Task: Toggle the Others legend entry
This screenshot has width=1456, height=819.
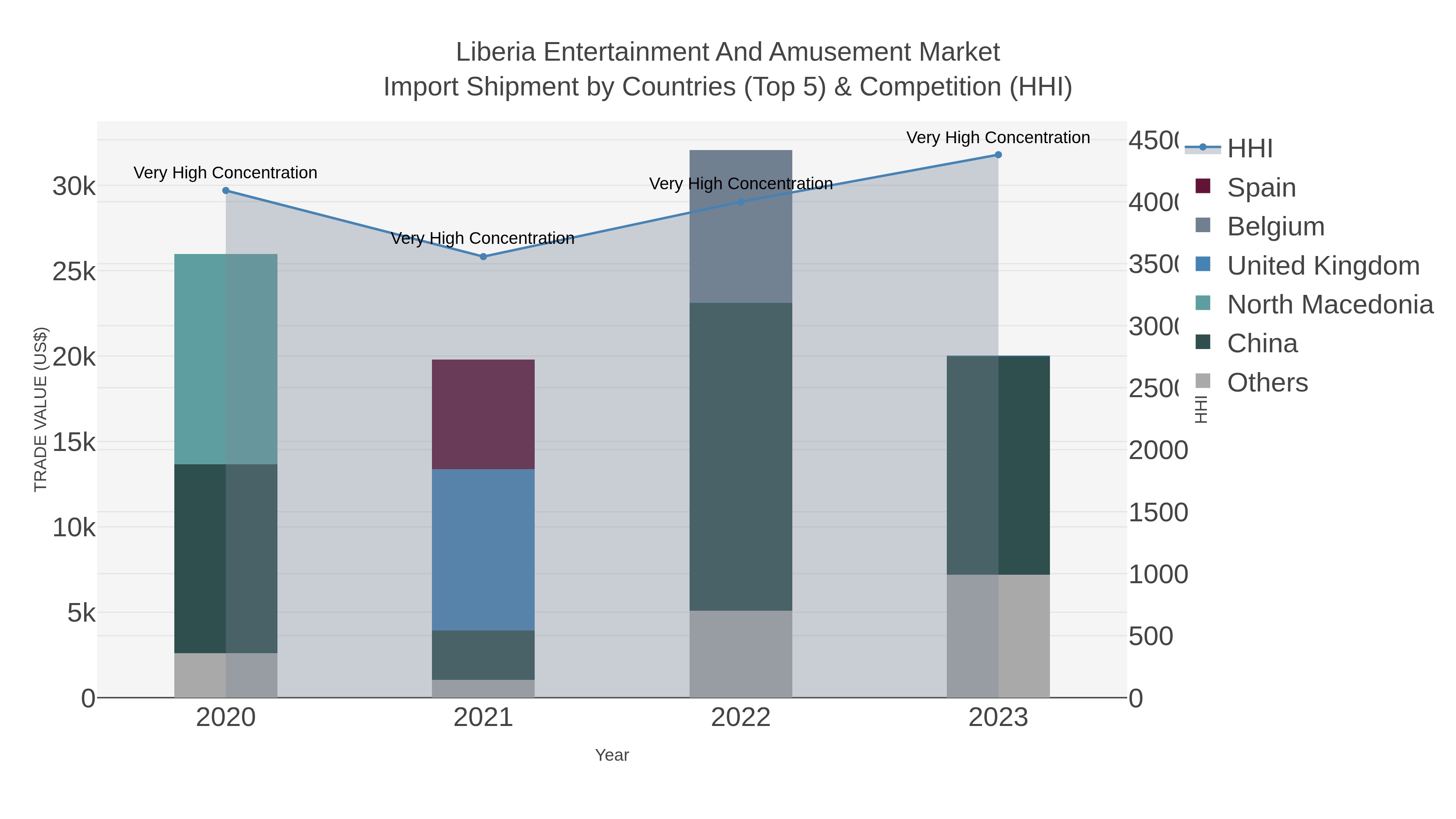Action: coord(1251,382)
